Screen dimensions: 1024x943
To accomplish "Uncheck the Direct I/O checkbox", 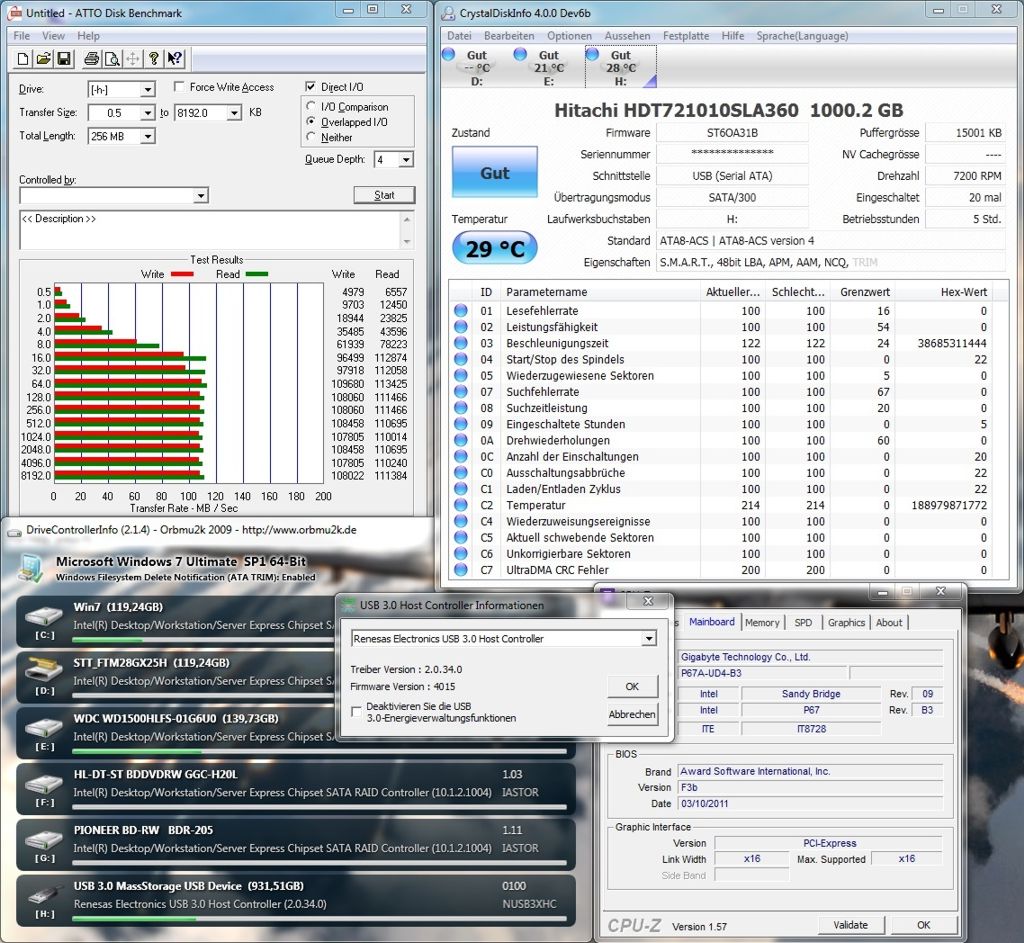I will click(312, 87).
